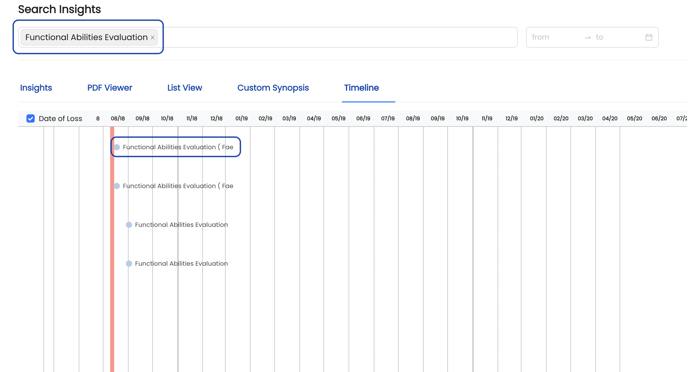Click the 05/20 month label

[x=634, y=118]
